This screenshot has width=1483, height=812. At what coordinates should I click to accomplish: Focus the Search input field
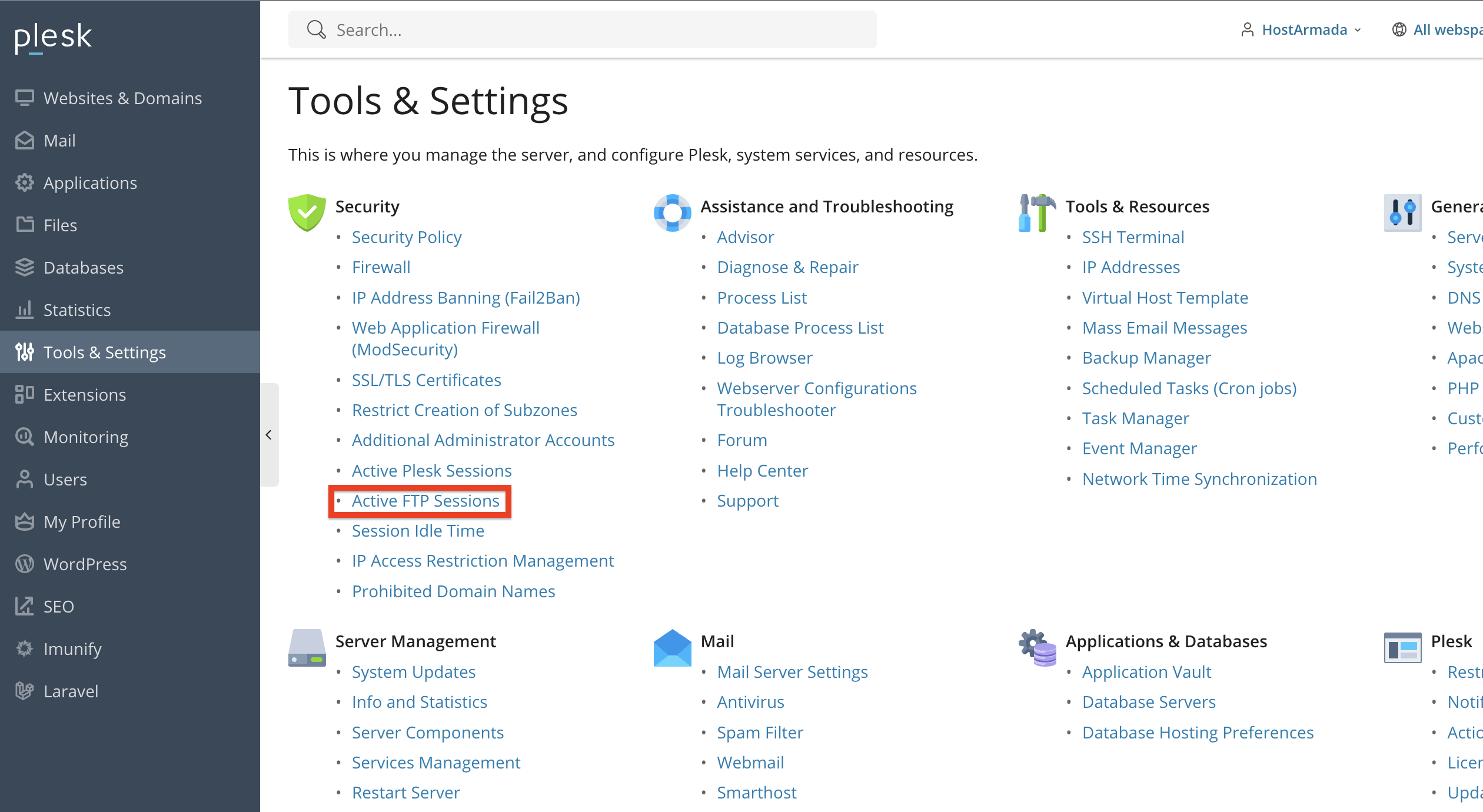[582, 29]
